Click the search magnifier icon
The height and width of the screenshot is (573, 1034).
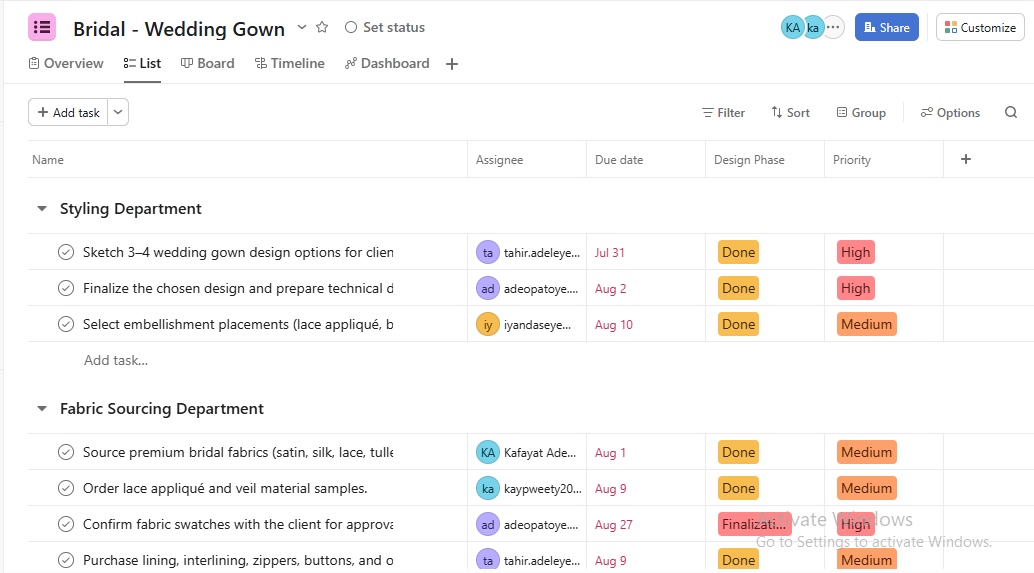click(x=1011, y=112)
